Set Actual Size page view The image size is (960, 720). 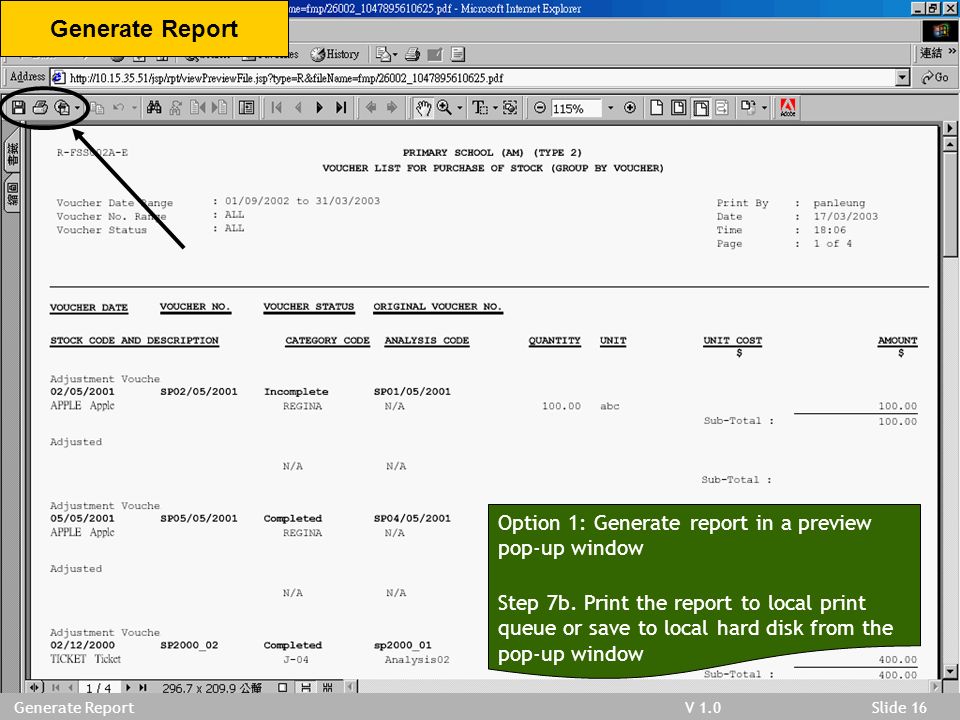[x=656, y=108]
